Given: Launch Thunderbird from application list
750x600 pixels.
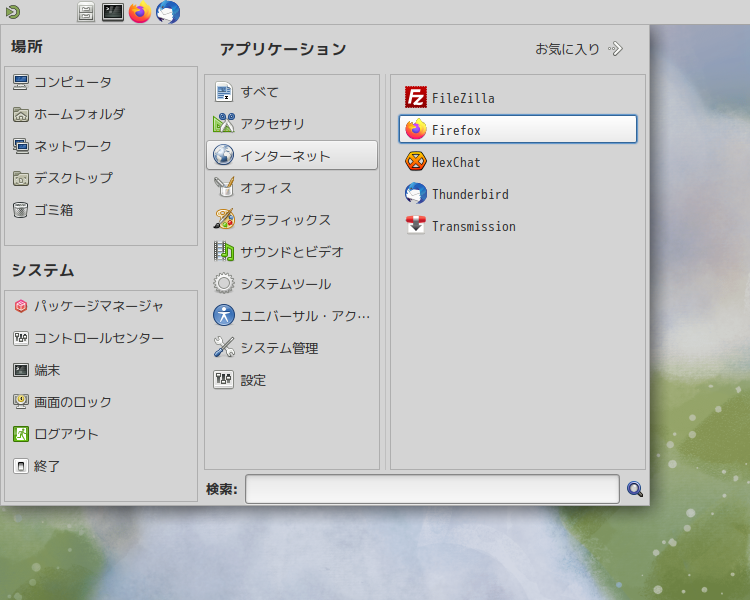Looking at the screenshot, I should point(518,194).
